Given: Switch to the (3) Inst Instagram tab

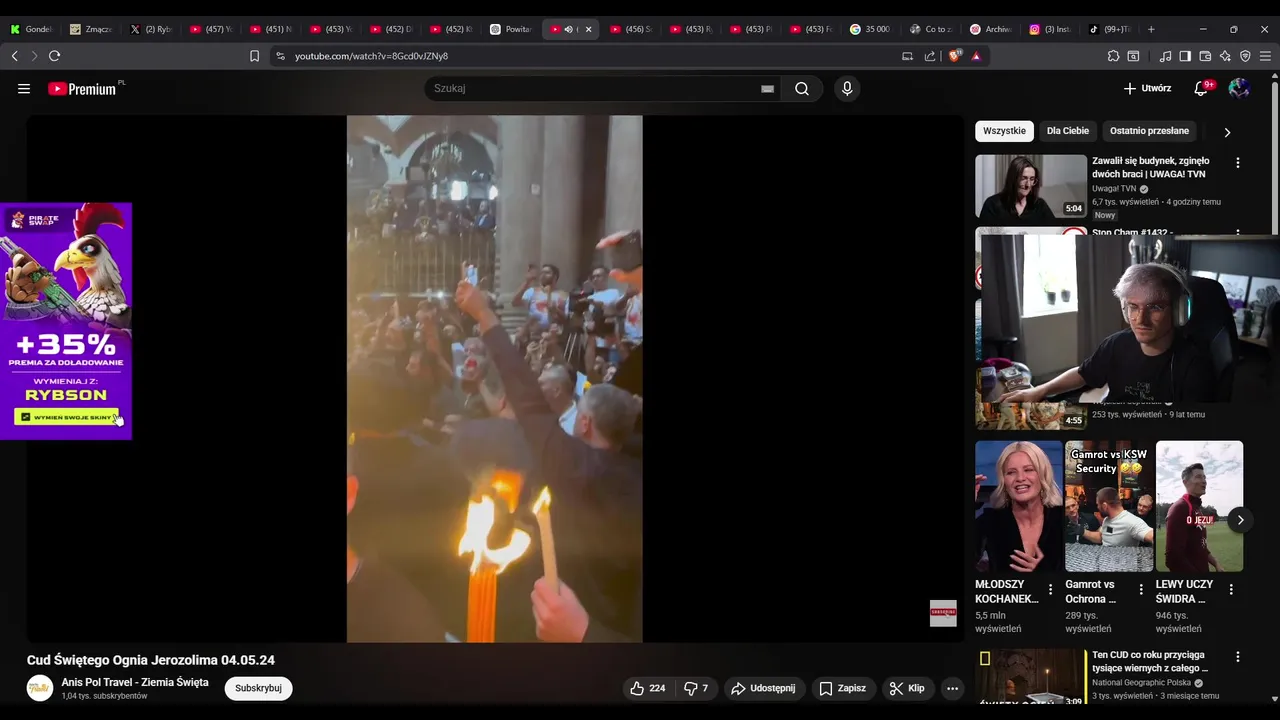Looking at the screenshot, I should (x=1050, y=29).
